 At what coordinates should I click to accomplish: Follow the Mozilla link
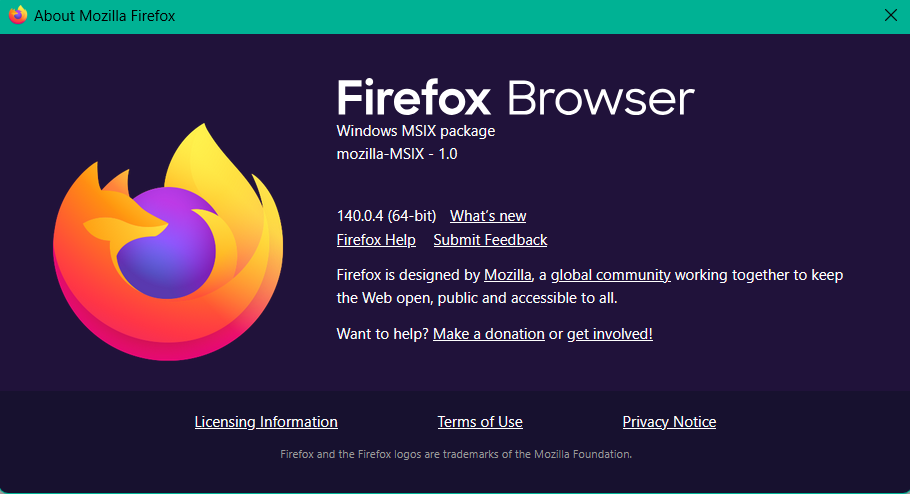pyautogui.click(x=508, y=274)
